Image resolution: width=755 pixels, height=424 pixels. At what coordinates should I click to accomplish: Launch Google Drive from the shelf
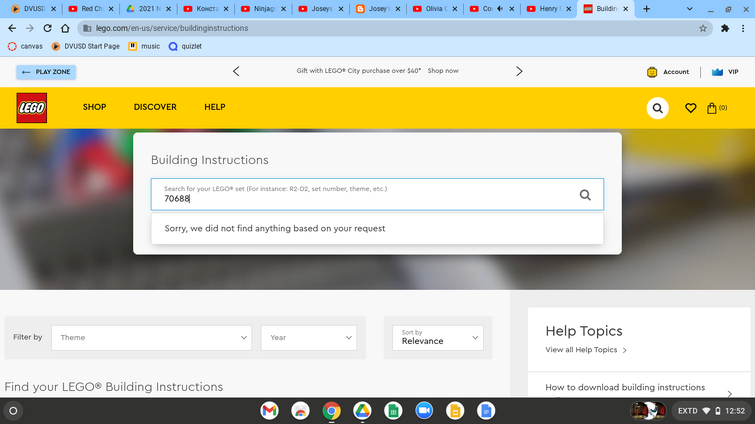(362, 411)
